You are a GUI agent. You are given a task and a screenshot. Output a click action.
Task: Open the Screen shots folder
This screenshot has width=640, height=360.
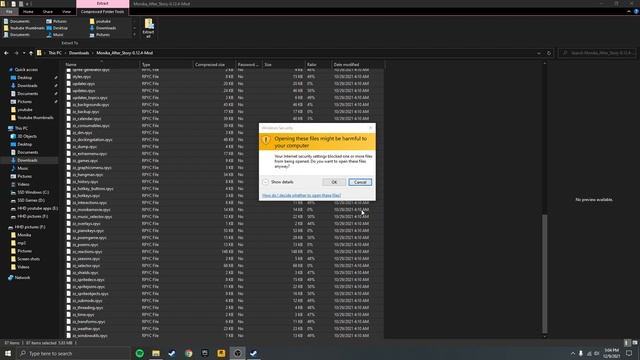[x=28, y=259]
